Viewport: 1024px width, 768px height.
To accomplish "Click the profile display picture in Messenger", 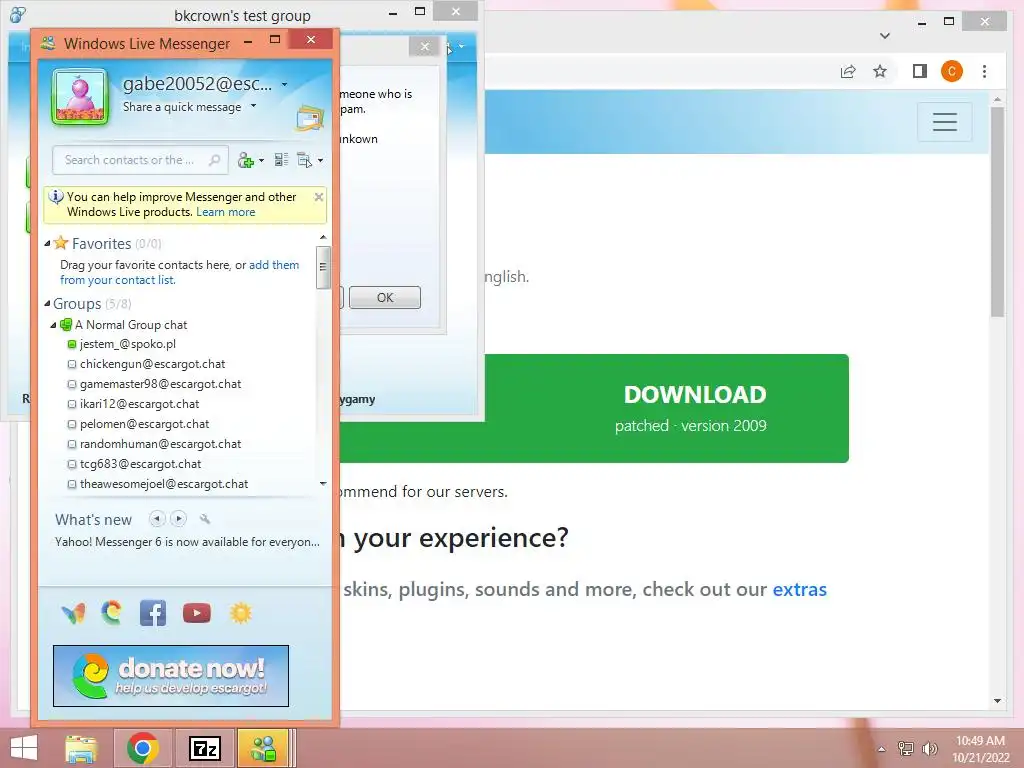I will coord(80,97).
